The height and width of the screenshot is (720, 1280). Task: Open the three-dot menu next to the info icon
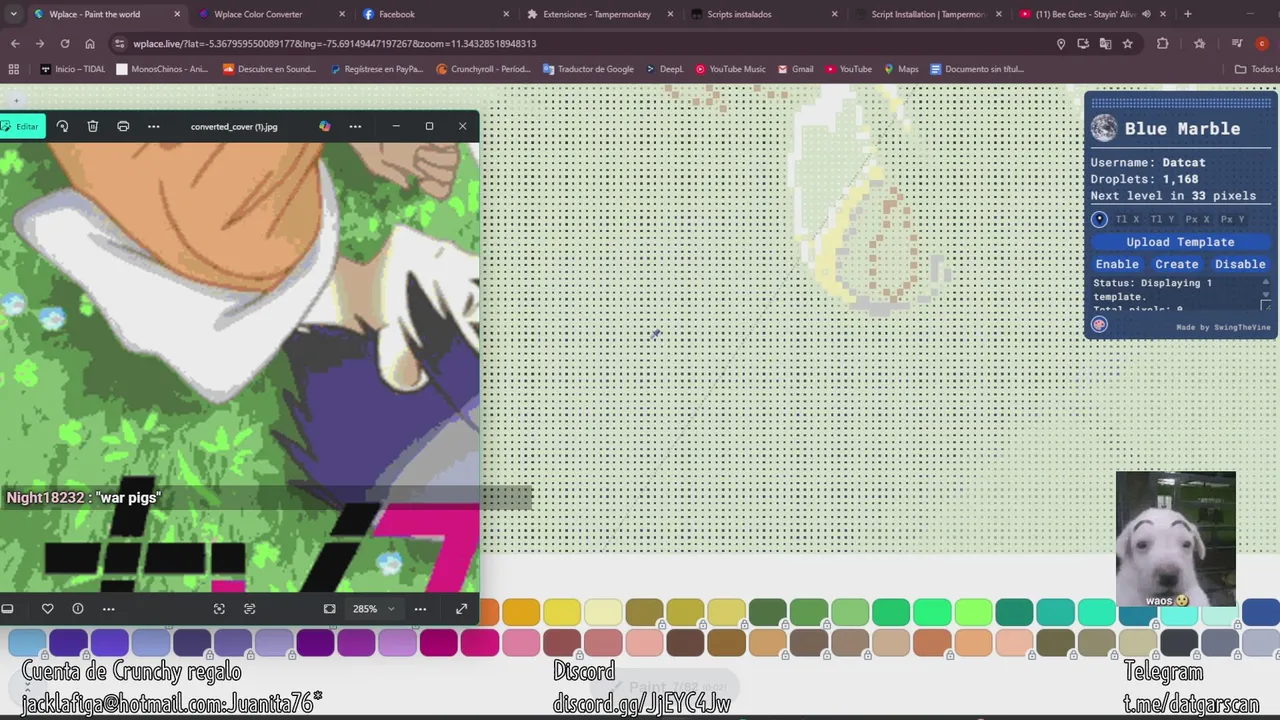click(x=108, y=608)
